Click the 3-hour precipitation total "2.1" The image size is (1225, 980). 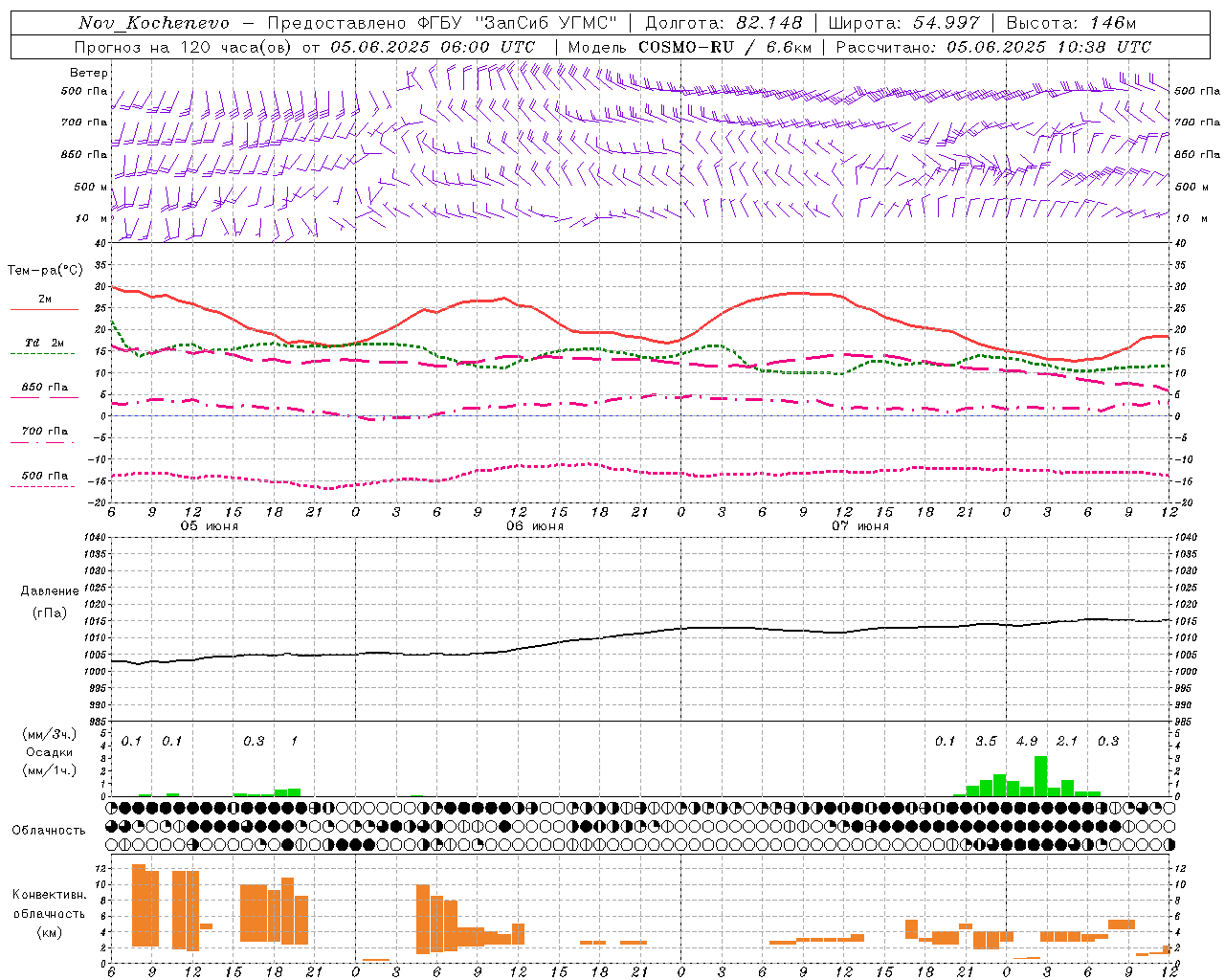(1067, 741)
